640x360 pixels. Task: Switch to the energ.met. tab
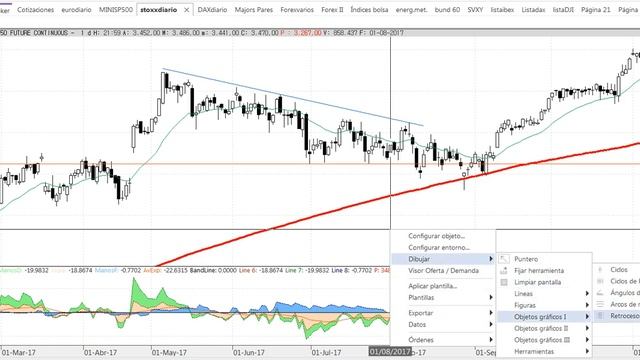click(x=411, y=9)
